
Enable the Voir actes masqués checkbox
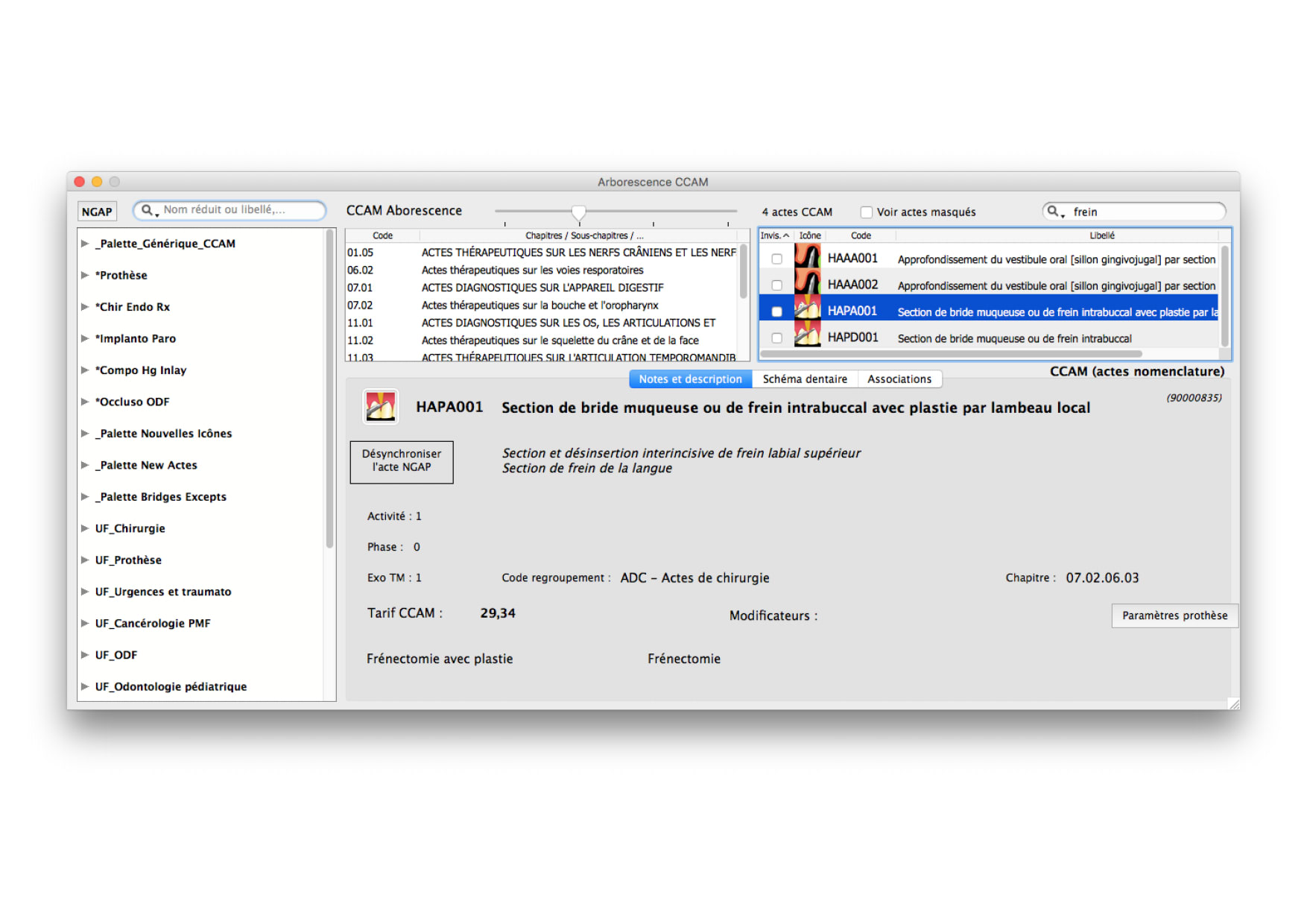pos(866,212)
